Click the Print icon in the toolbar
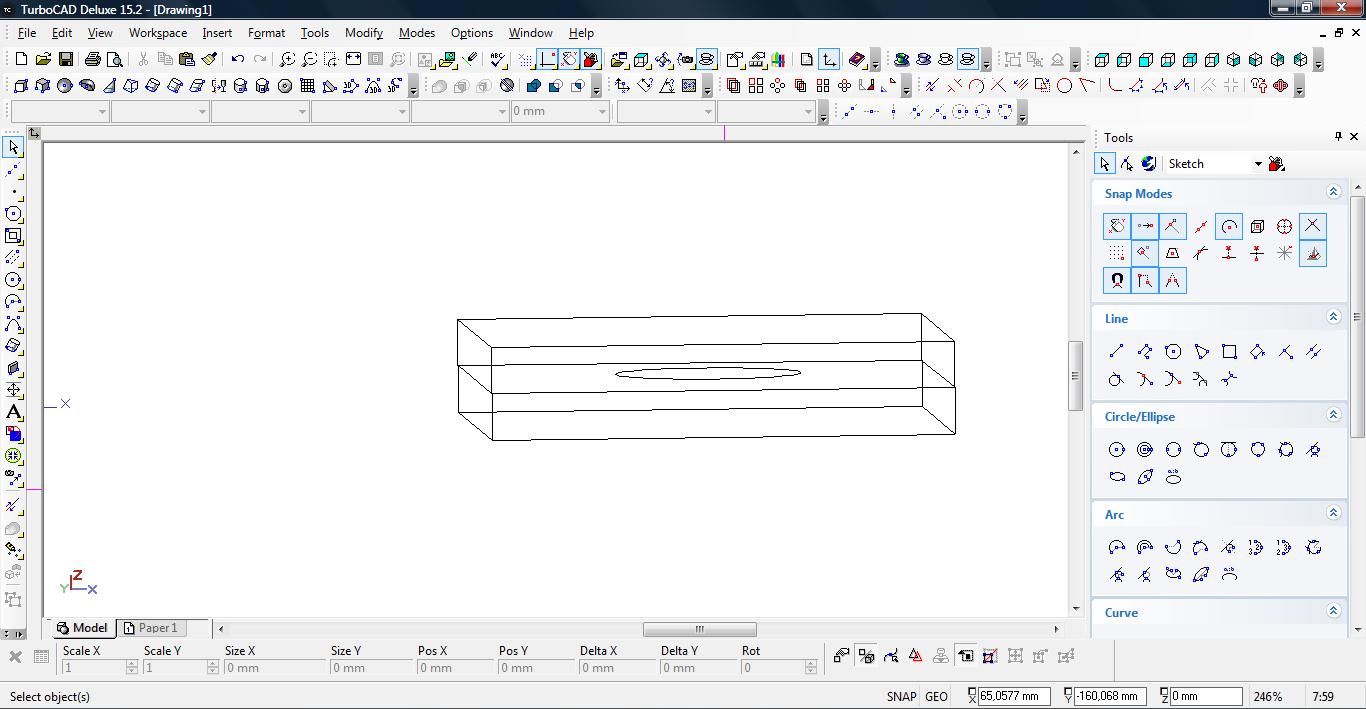The width and height of the screenshot is (1366, 709). (x=93, y=60)
